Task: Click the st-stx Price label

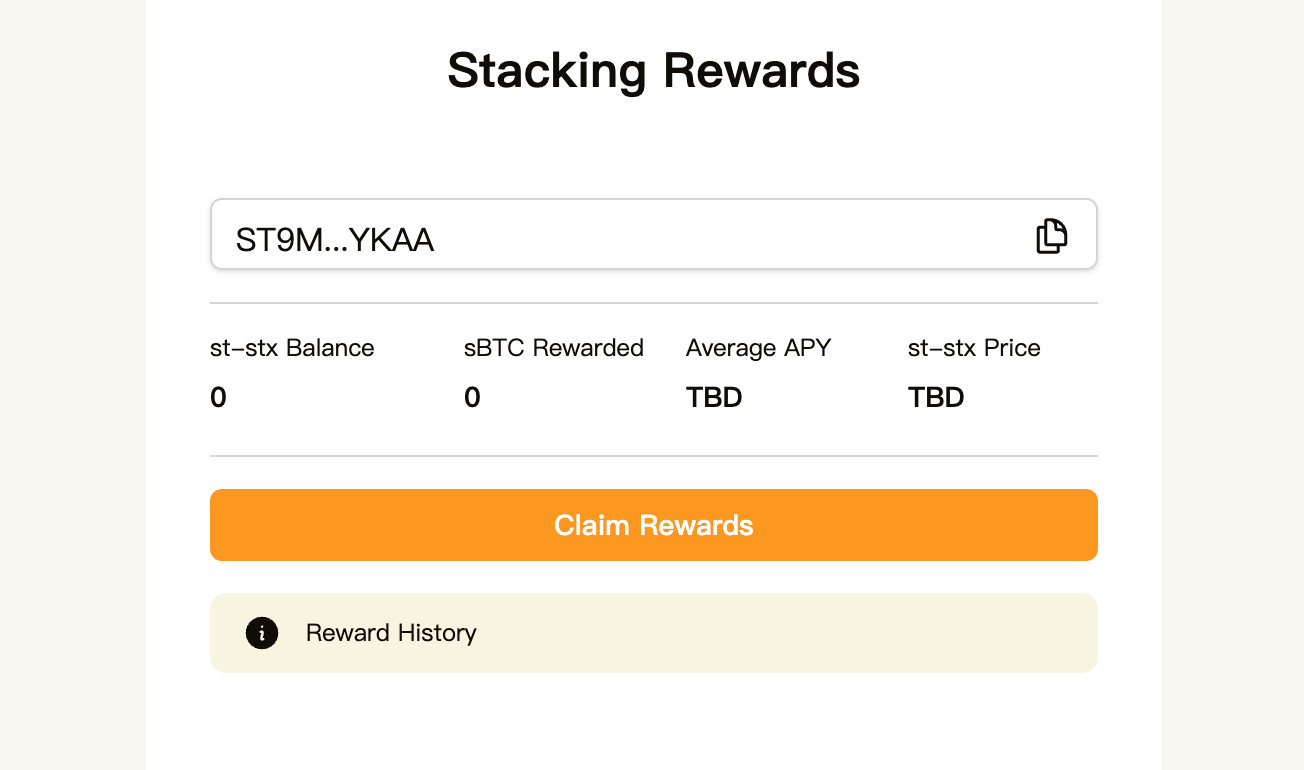Action: (x=974, y=348)
